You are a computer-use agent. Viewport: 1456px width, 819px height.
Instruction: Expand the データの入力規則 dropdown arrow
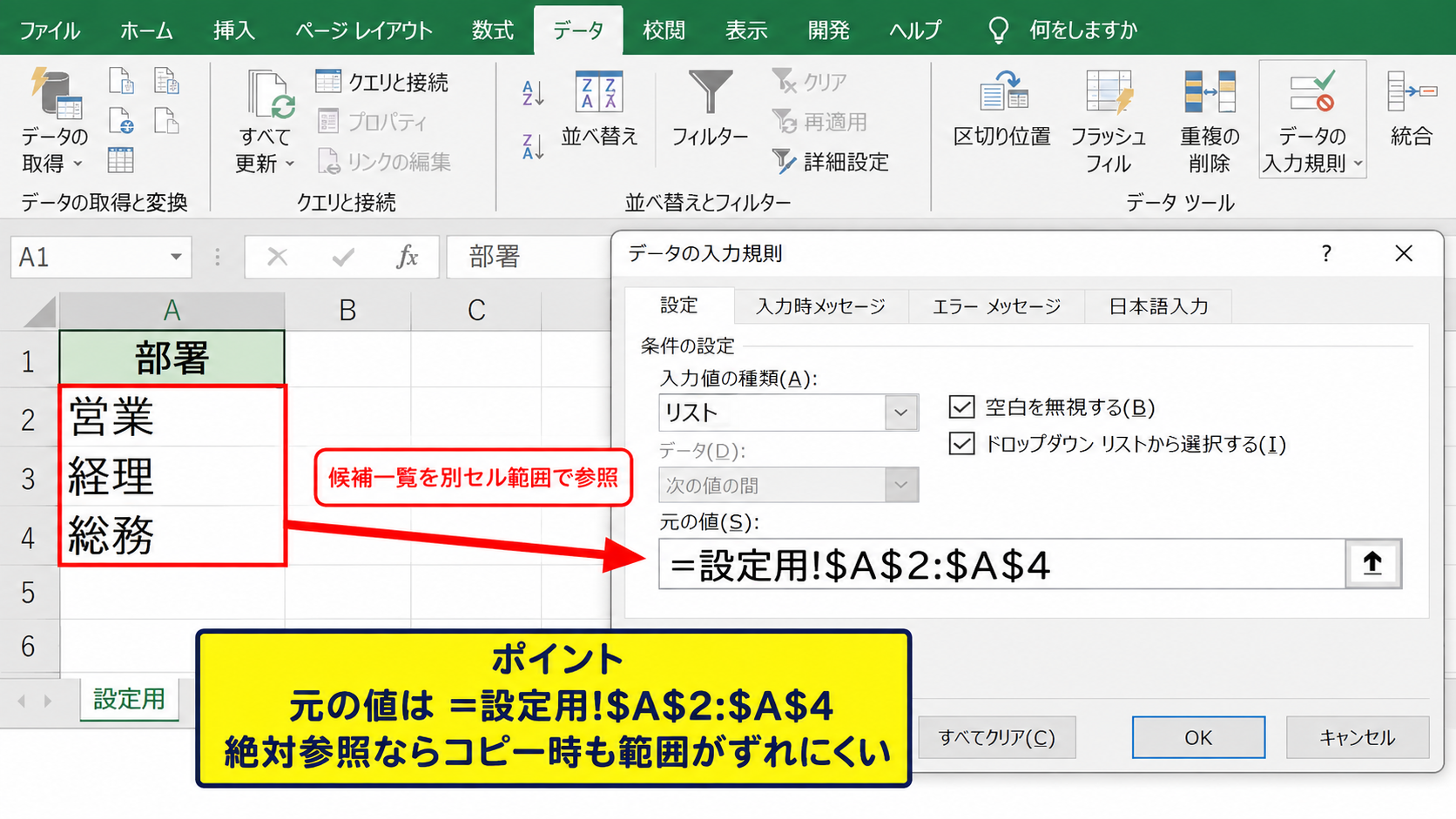[1358, 164]
